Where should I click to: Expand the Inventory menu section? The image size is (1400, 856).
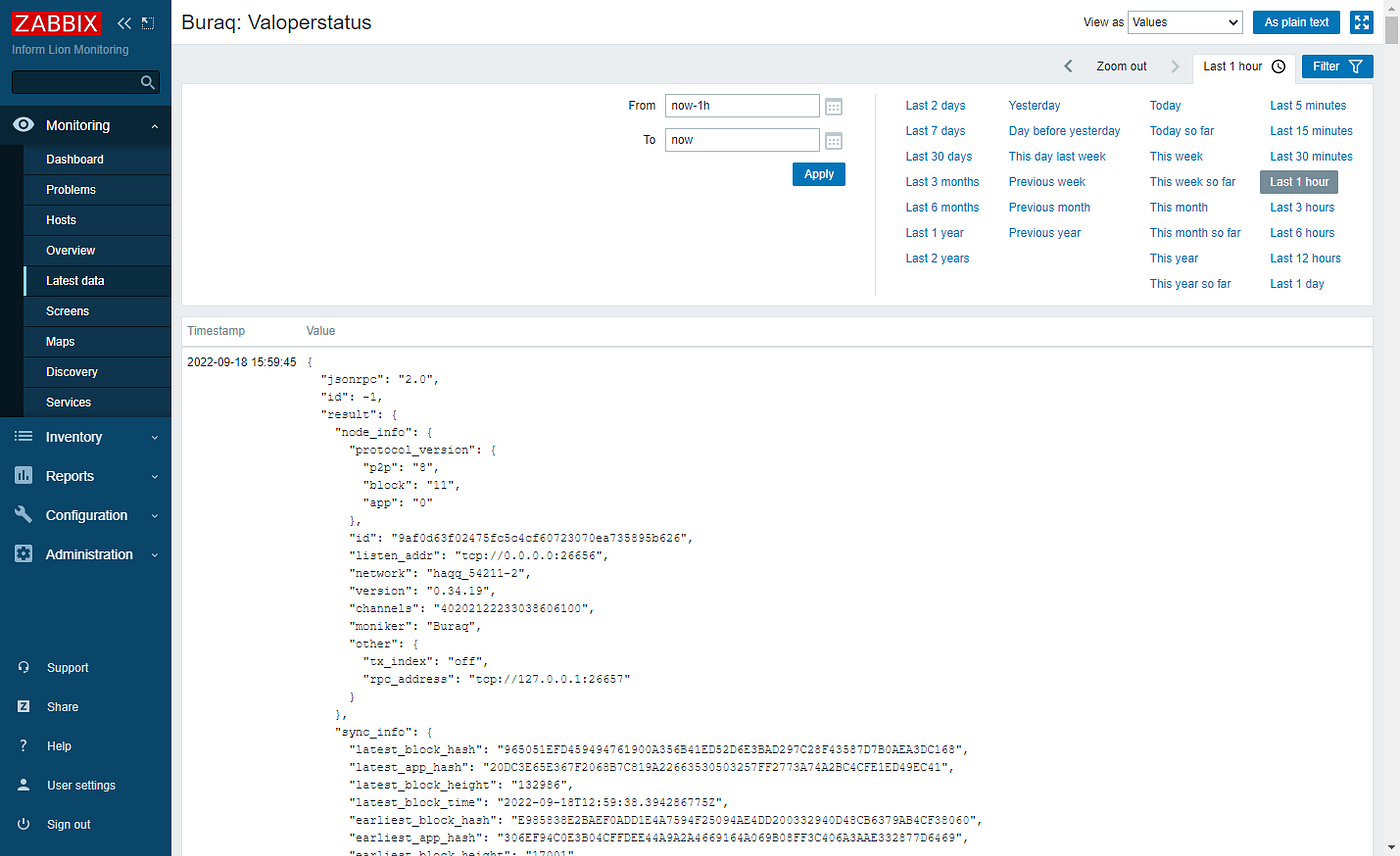(154, 437)
